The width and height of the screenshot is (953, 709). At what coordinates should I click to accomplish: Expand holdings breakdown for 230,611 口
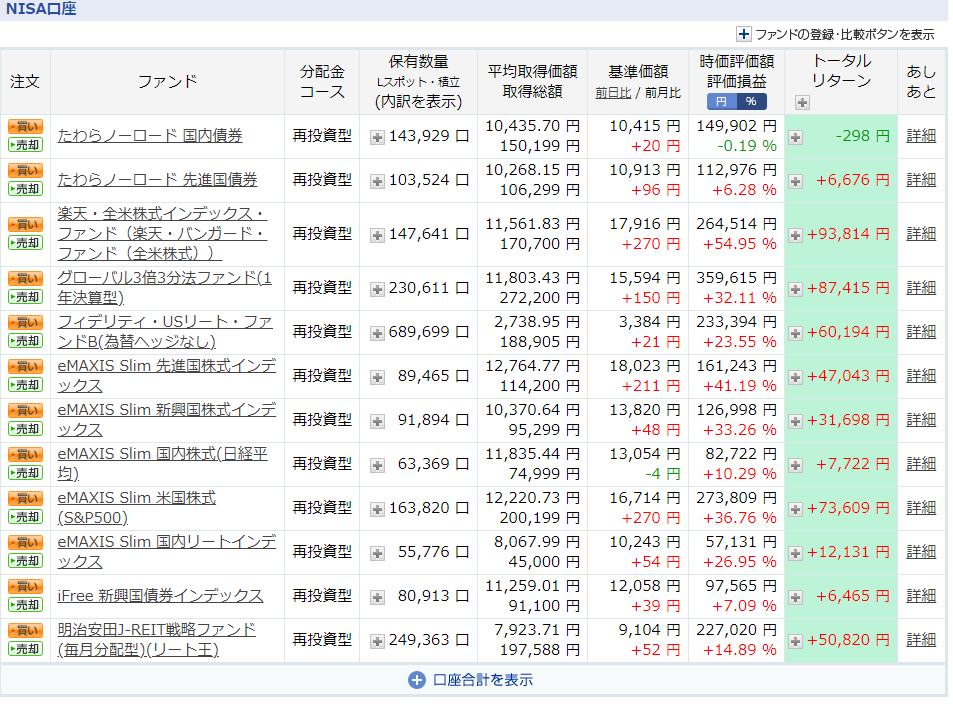[377, 289]
